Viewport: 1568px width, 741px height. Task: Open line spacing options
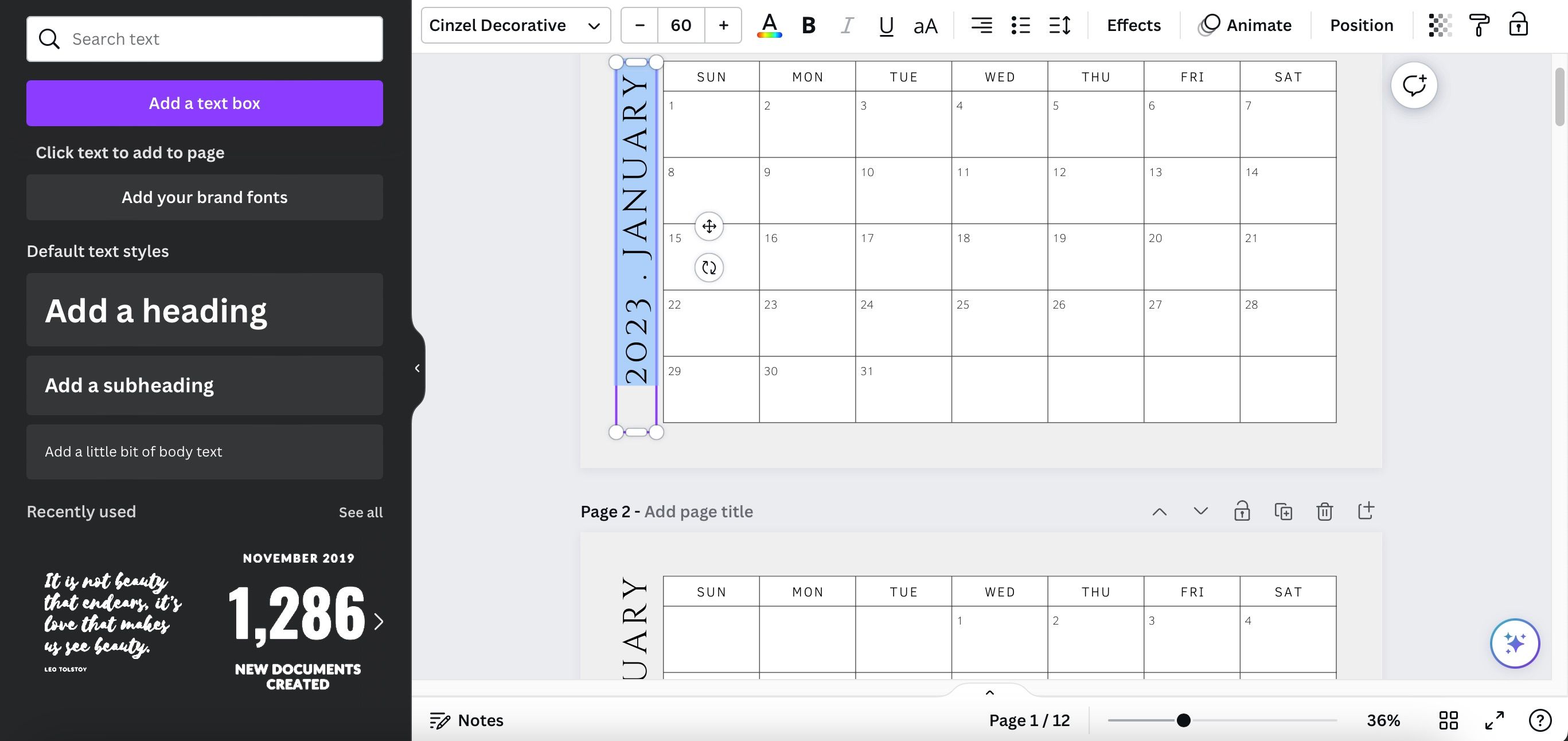coord(1060,25)
